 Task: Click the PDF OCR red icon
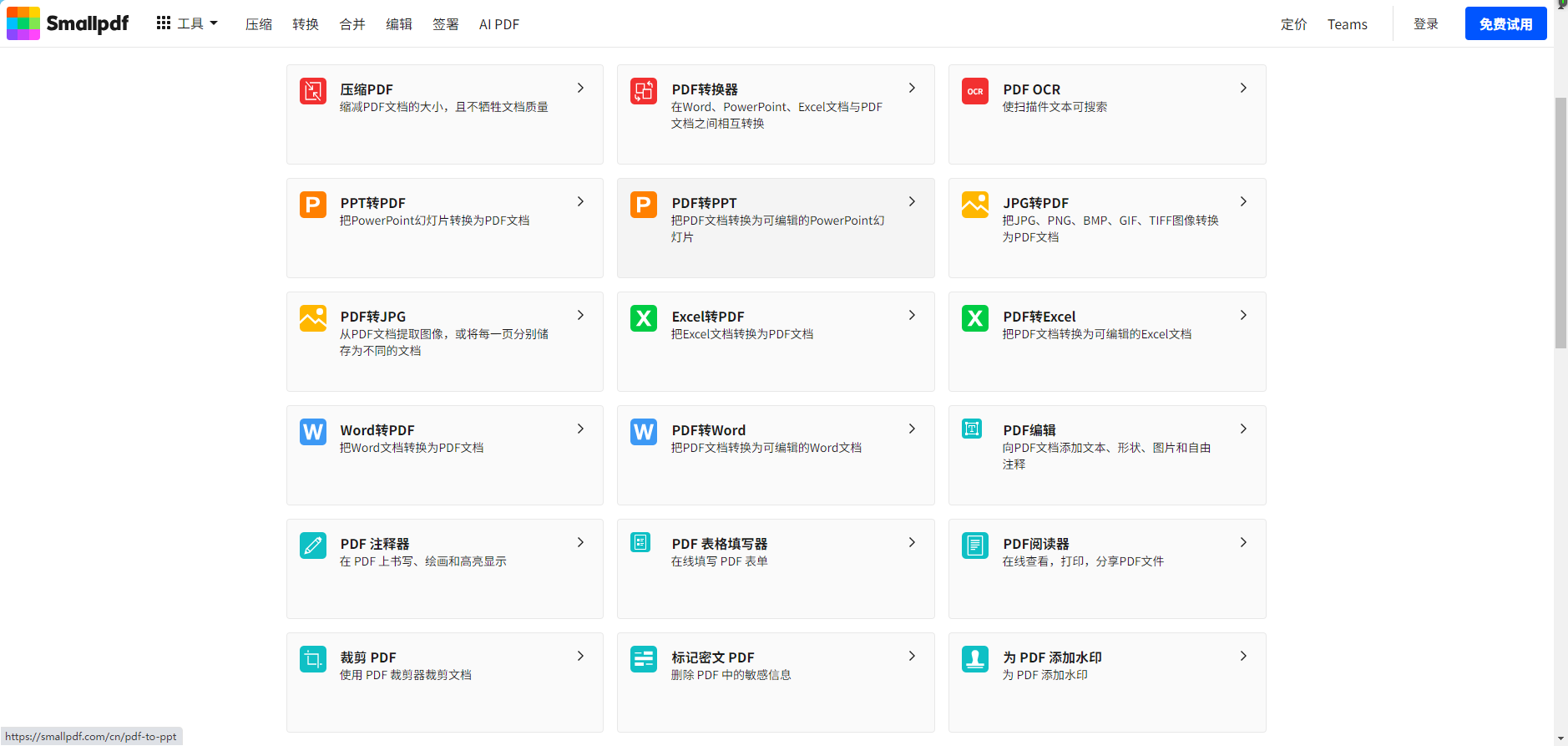(974, 91)
